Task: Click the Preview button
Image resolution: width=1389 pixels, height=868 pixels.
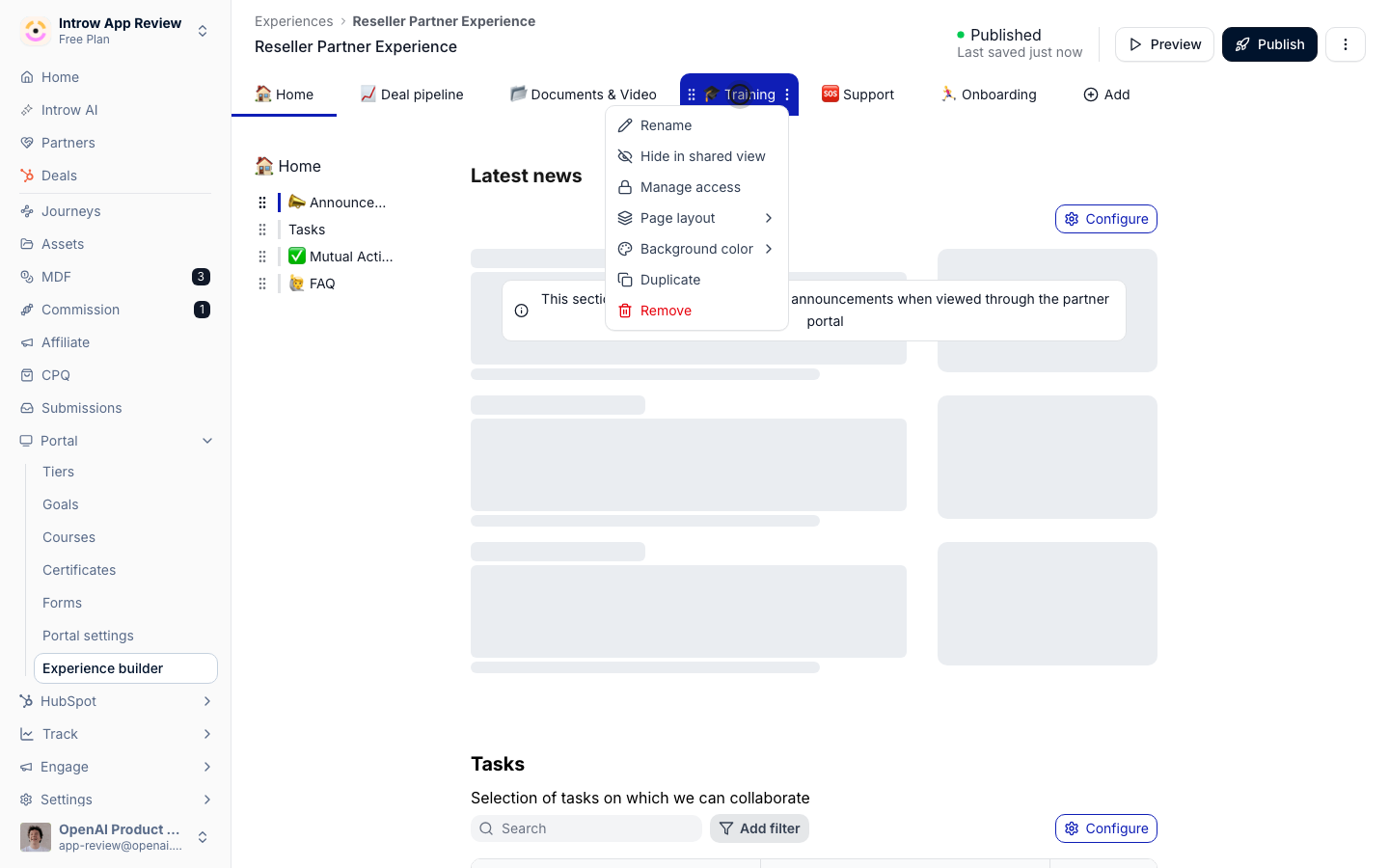Action: coord(1164,44)
